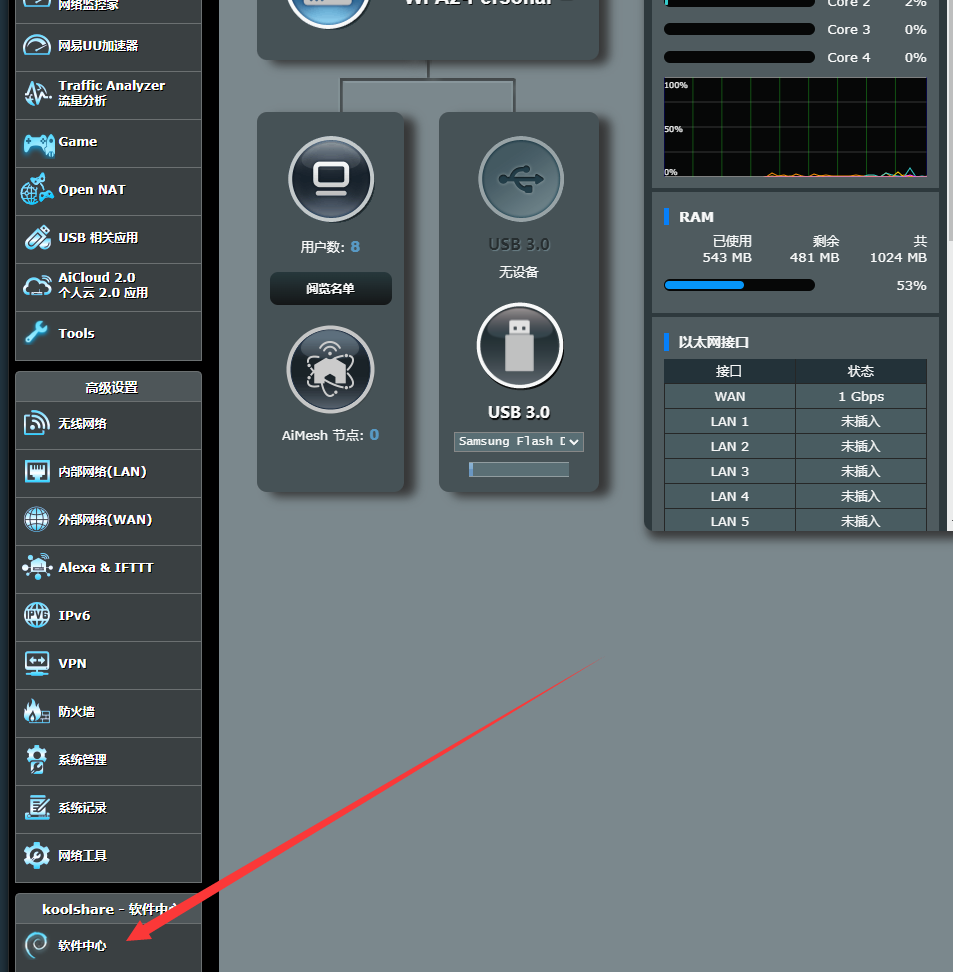Click the AiMesh node icon
The height and width of the screenshot is (972, 953).
coord(330,369)
